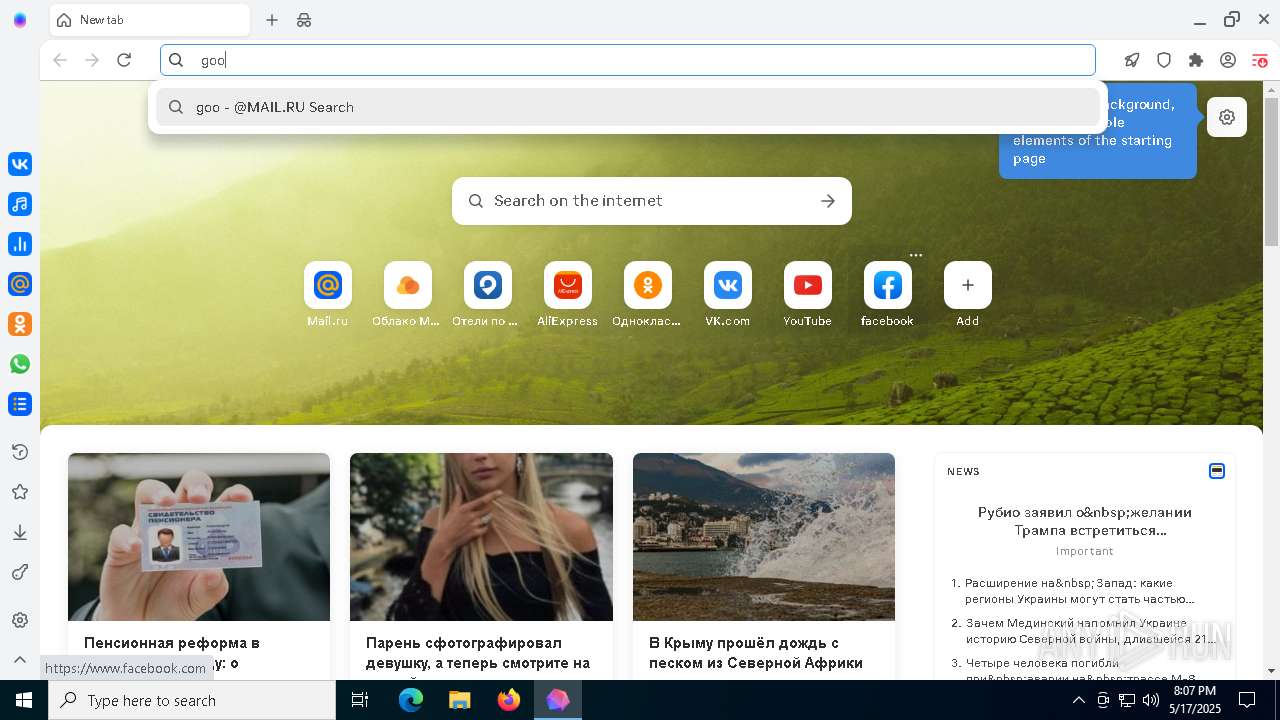The width and height of the screenshot is (1280, 720).
Task: Click the address bar containing 'goo'
Action: (x=628, y=60)
